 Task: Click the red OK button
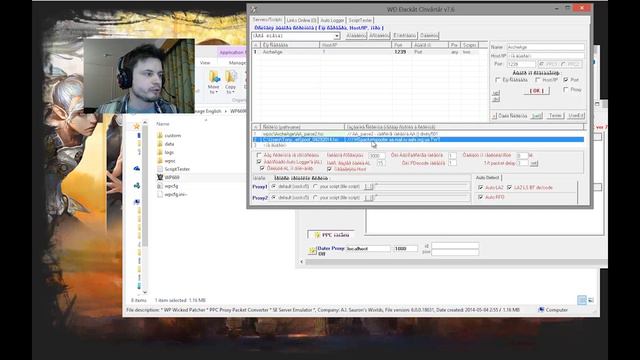536,91
